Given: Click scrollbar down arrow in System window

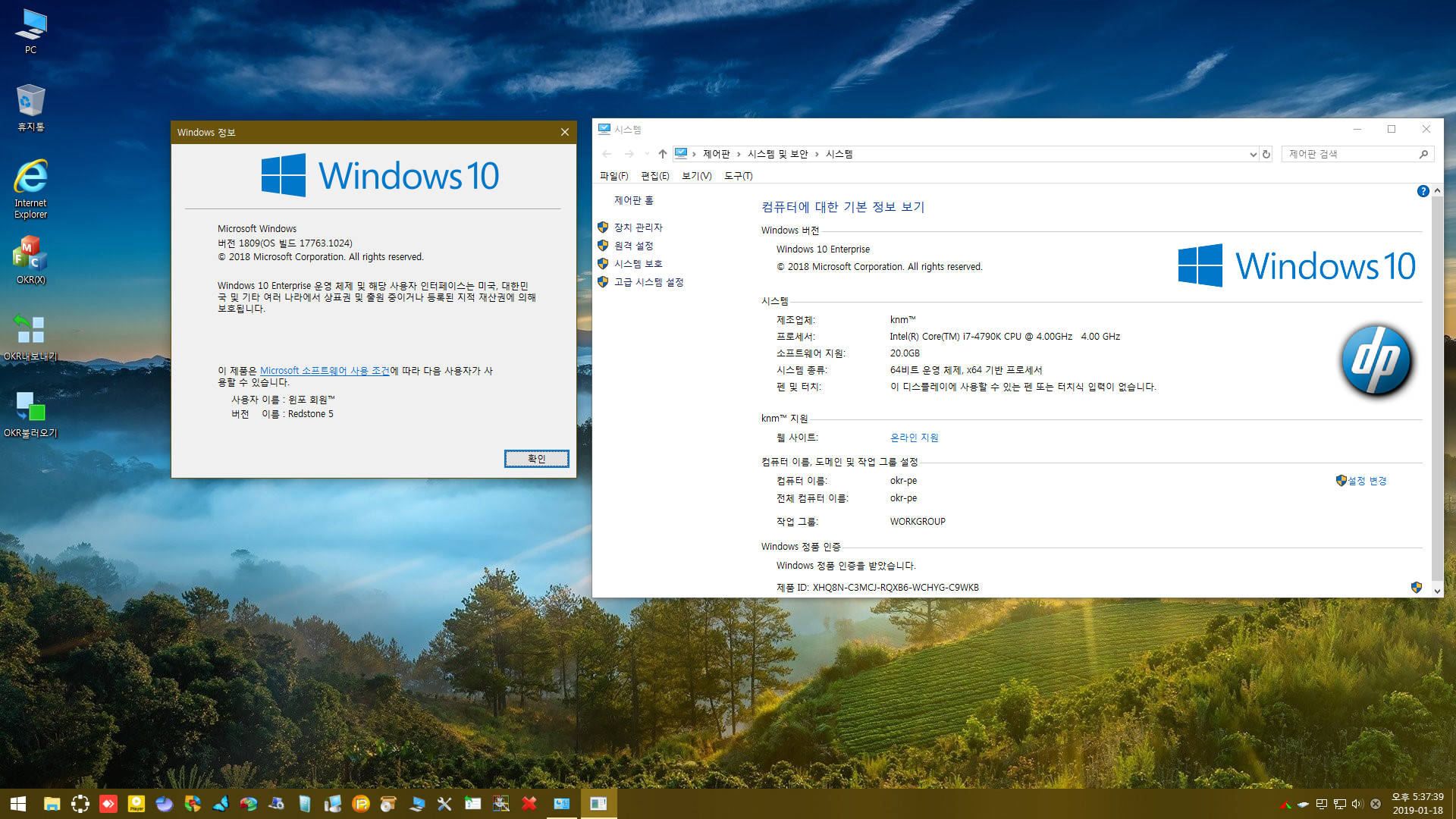Looking at the screenshot, I should (1437, 591).
